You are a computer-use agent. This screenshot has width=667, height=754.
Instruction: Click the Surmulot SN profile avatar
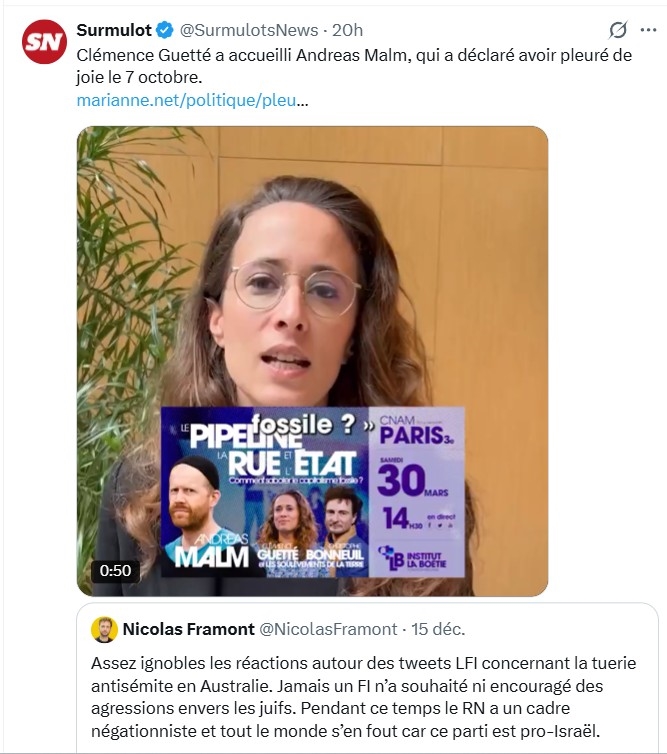point(44,41)
